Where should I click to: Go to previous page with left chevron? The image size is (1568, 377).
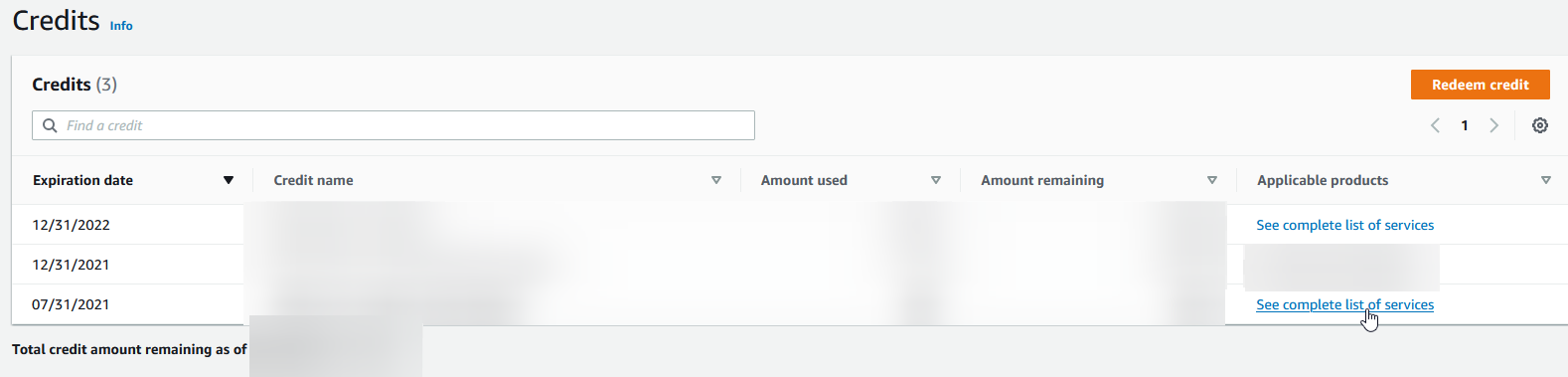coord(1435,125)
